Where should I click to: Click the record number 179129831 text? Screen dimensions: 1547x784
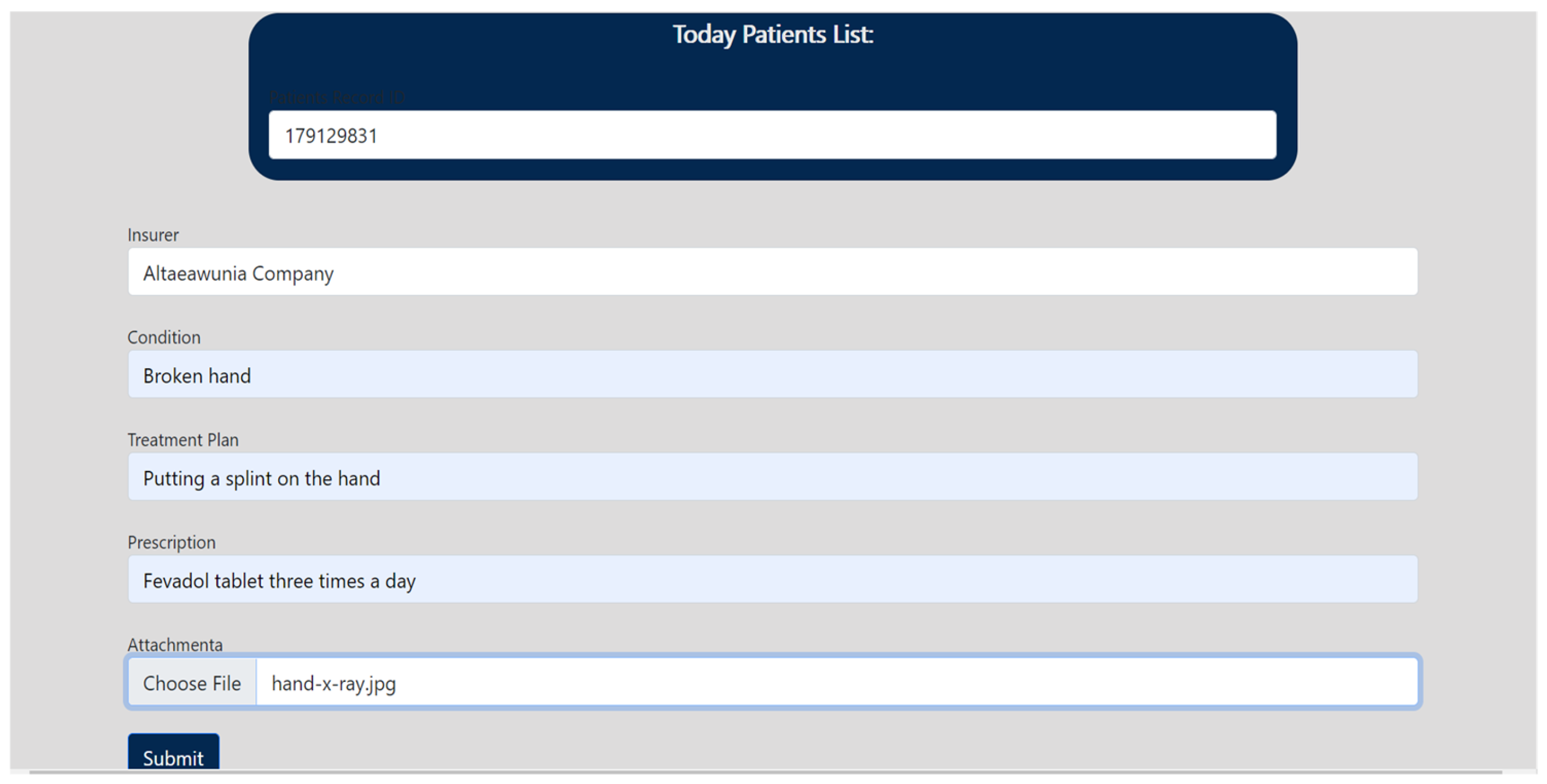coord(331,136)
